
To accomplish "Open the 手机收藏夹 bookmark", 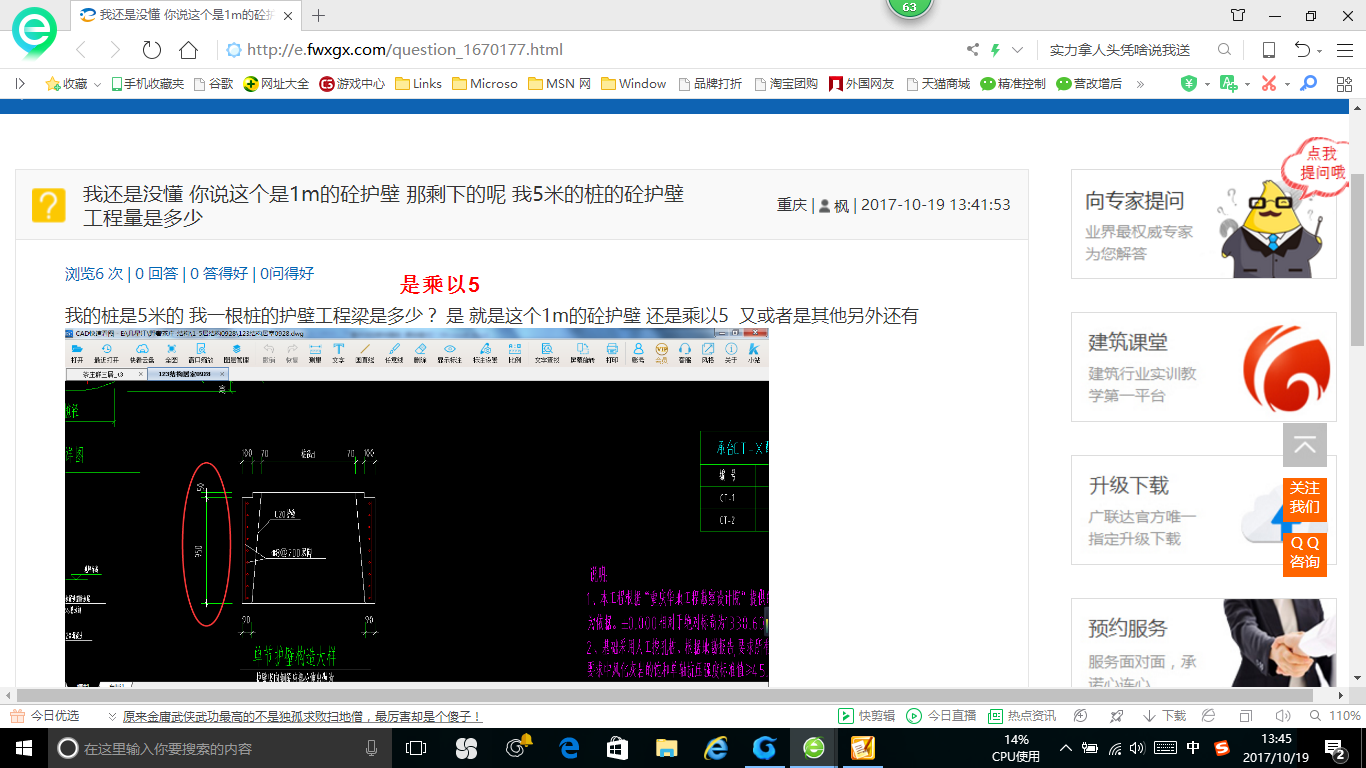I will (x=147, y=84).
